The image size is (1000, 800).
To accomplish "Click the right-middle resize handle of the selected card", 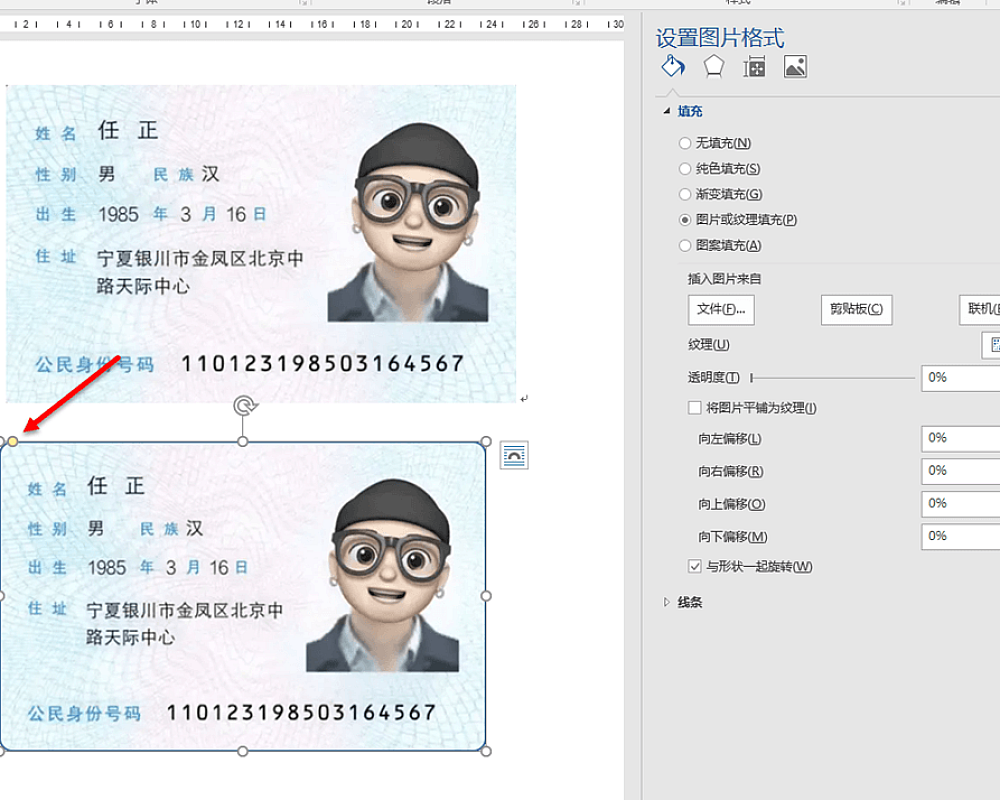I will [x=486, y=596].
